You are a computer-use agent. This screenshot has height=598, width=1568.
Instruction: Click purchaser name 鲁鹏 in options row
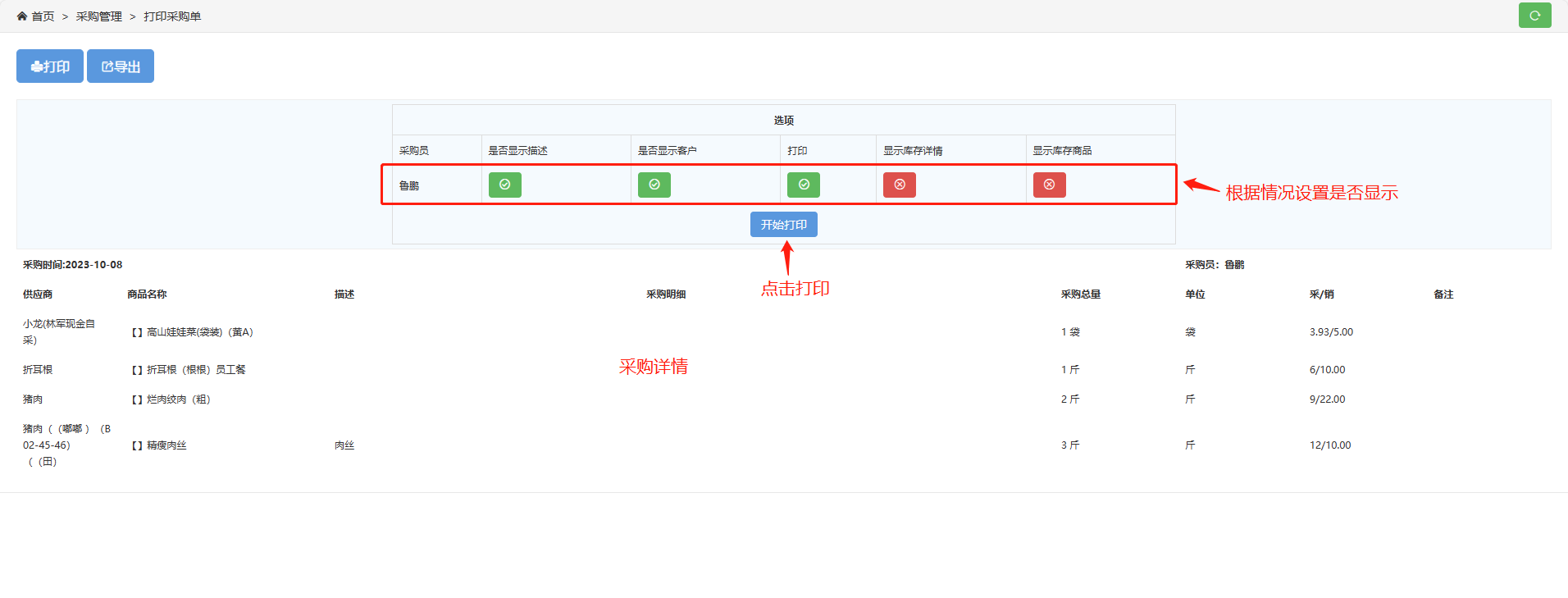click(409, 186)
